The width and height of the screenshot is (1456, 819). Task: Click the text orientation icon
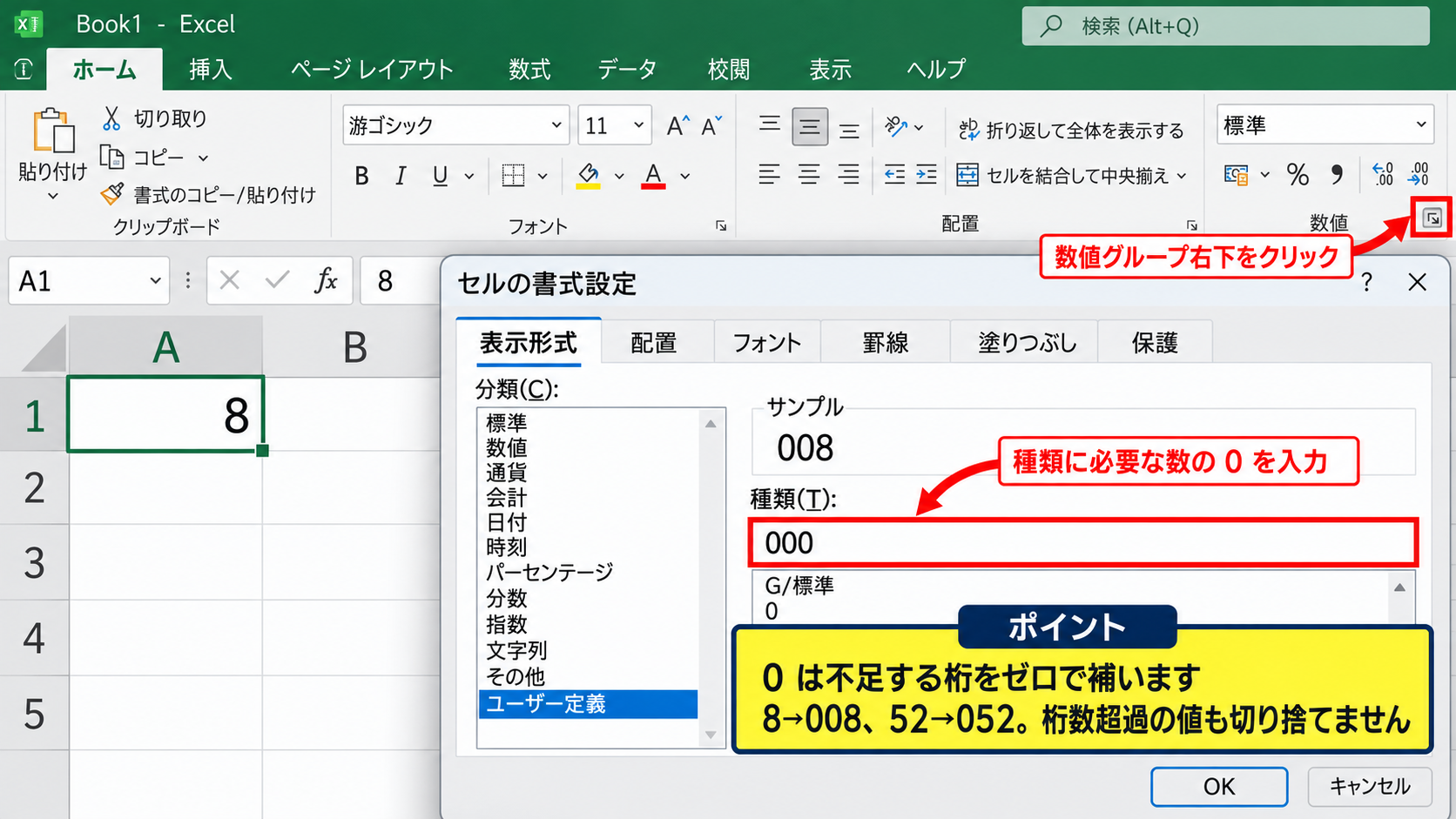(896, 127)
